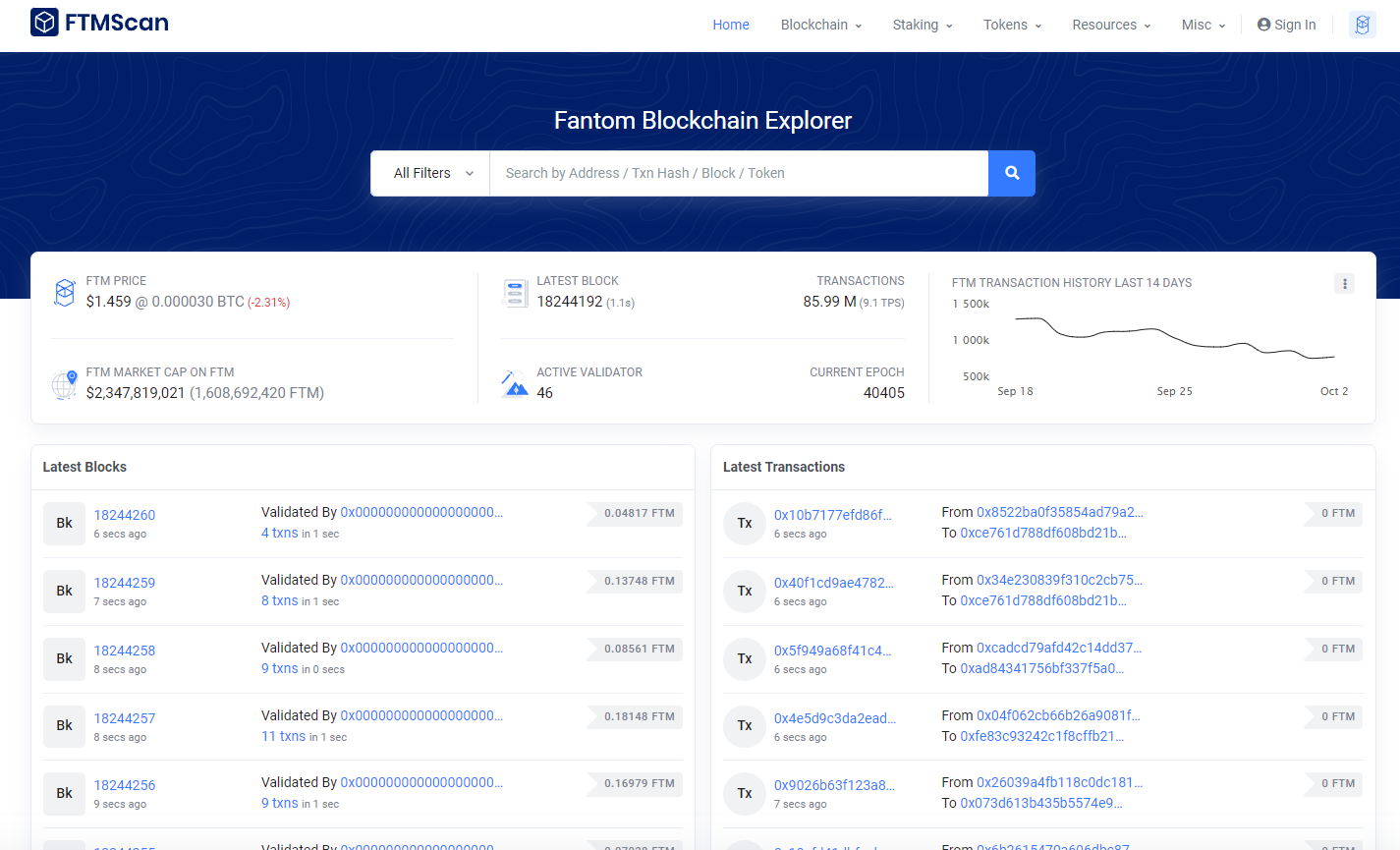Click the Bk icon for block 18244258
This screenshot has width=1400, height=850.
(x=64, y=659)
